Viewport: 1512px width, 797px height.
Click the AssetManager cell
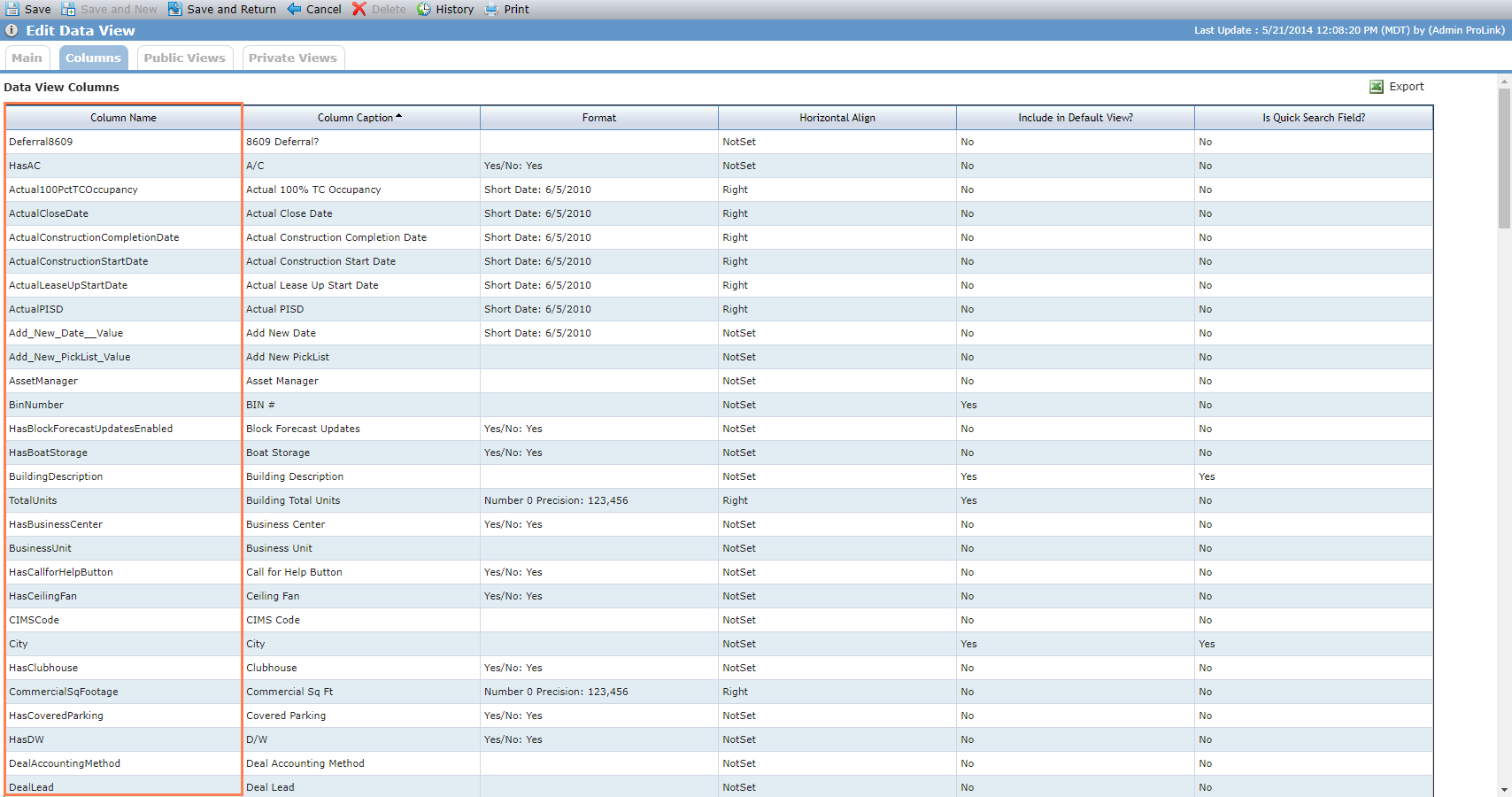point(123,381)
